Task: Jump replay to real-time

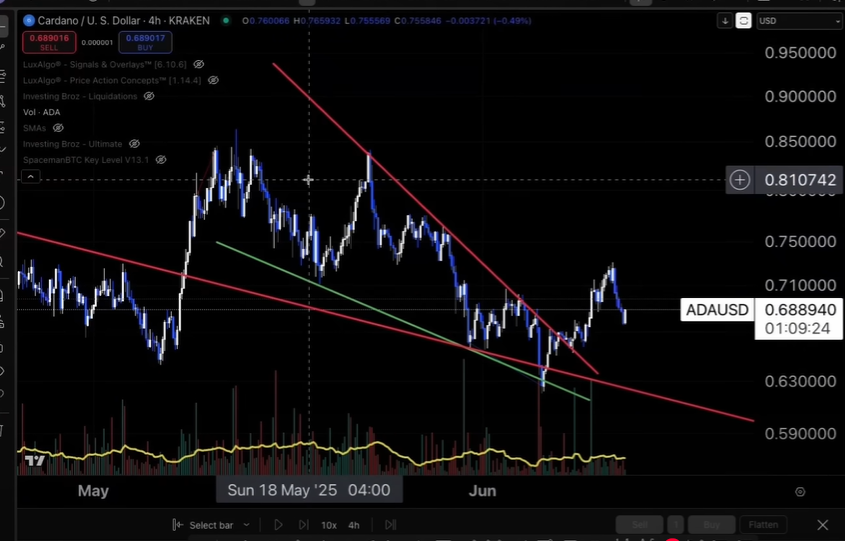Action: [391, 525]
